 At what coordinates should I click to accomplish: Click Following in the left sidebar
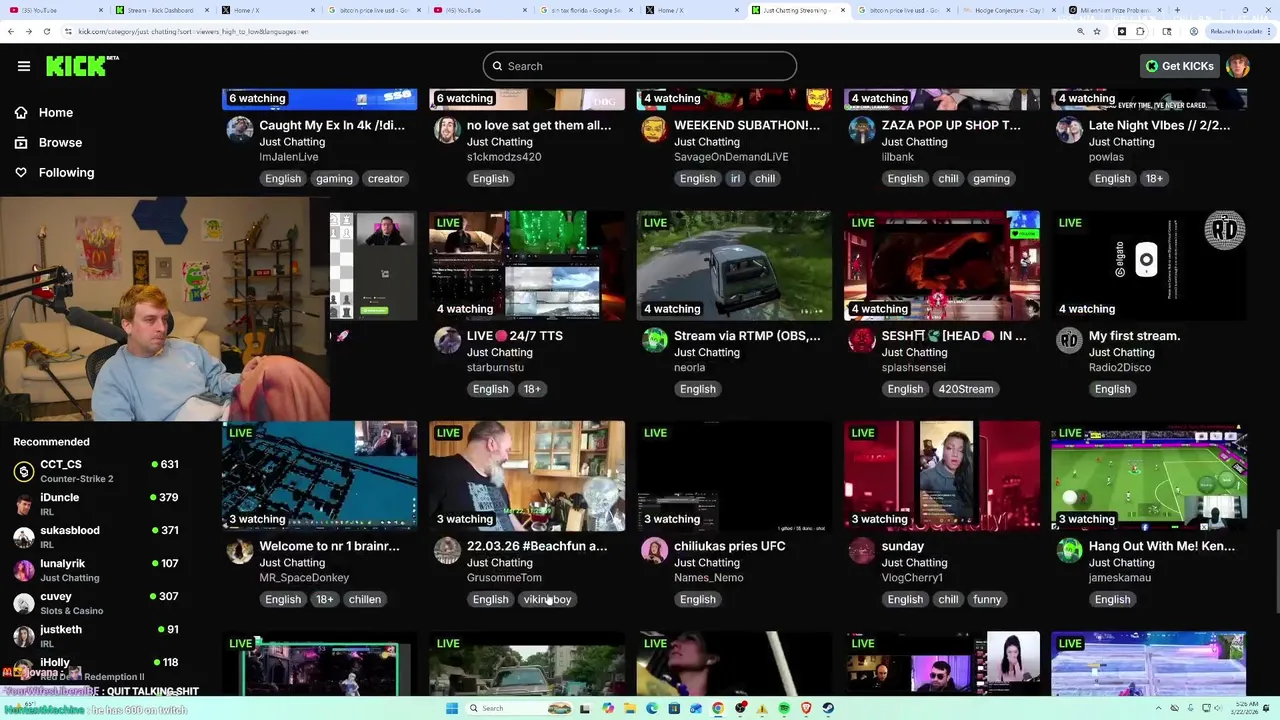coord(66,173)
